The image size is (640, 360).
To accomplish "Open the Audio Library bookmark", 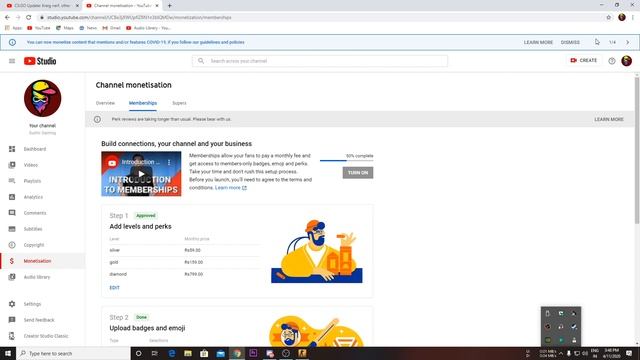I will (x=148, y=28).
